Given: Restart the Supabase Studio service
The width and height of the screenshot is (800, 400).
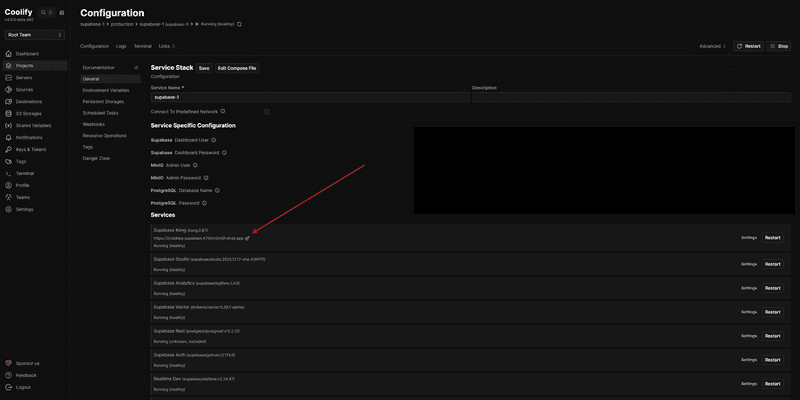Looking at the screenshot, I should point(772,264).
